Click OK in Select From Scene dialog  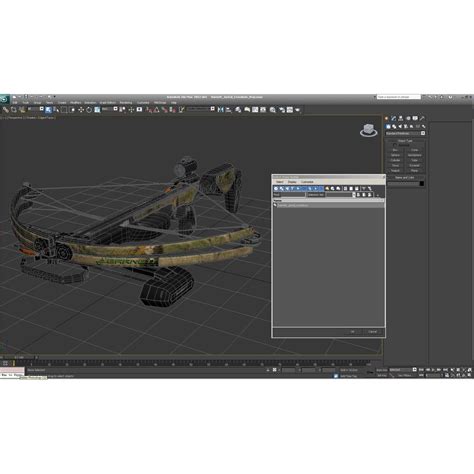point(352,332)
